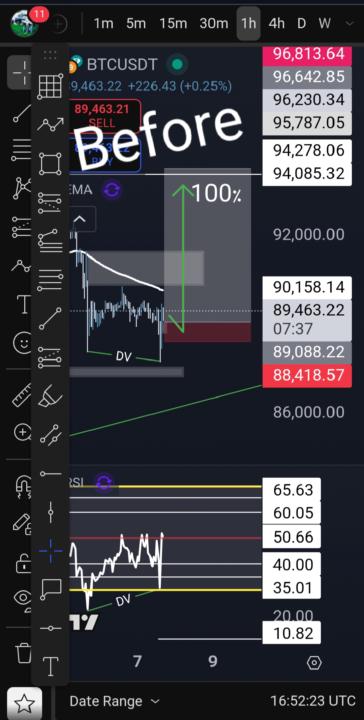
Task: Click the current price 89,463.22 label
Action: click(307, 319)
